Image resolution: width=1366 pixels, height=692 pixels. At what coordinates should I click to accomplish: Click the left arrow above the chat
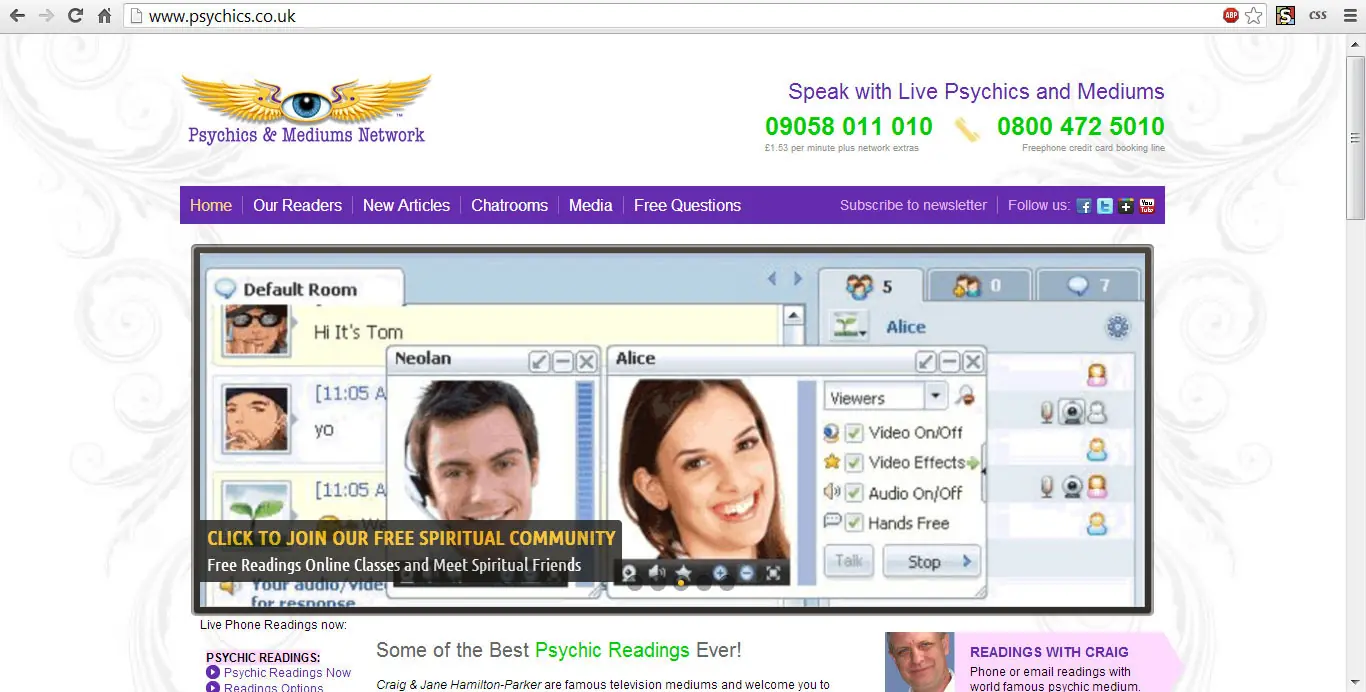point(772,279)
